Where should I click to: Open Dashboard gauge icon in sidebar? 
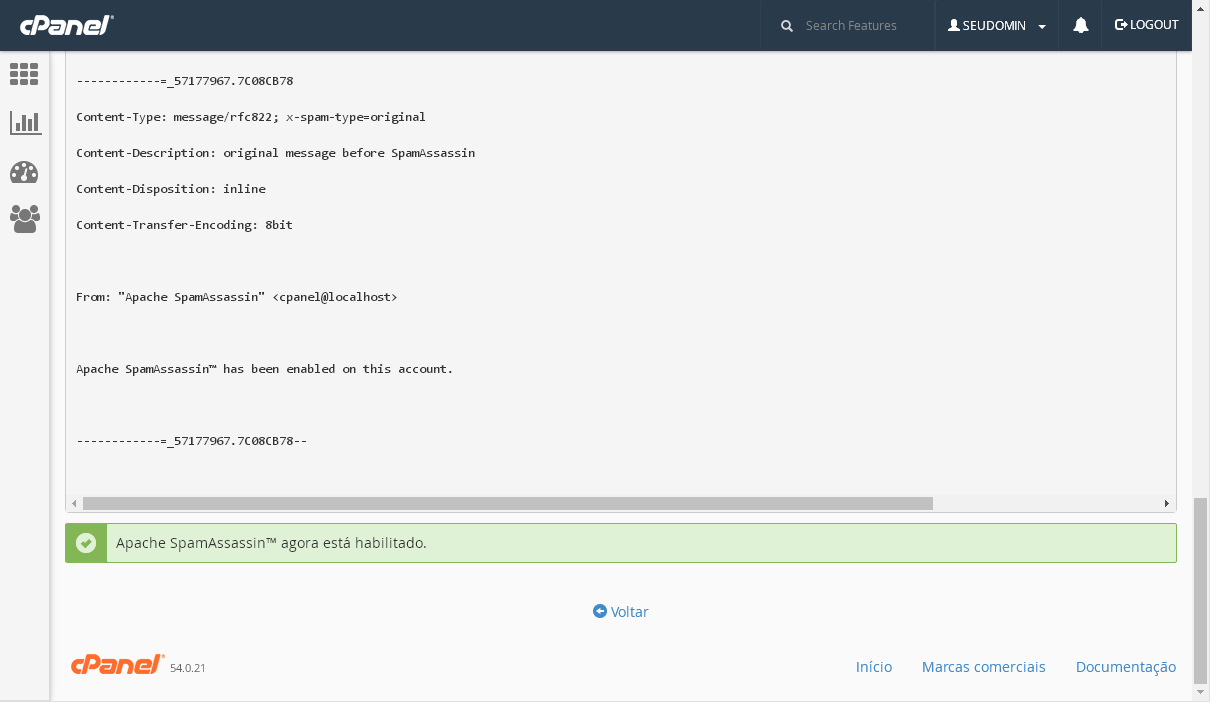24,172
